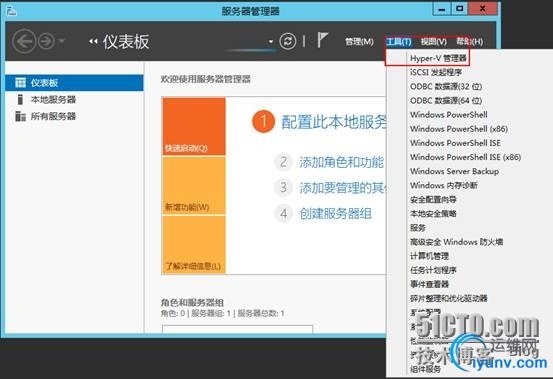Click 创建服务器组 link
The width and height of the screenshot is (553, 379).
[335, 214]
